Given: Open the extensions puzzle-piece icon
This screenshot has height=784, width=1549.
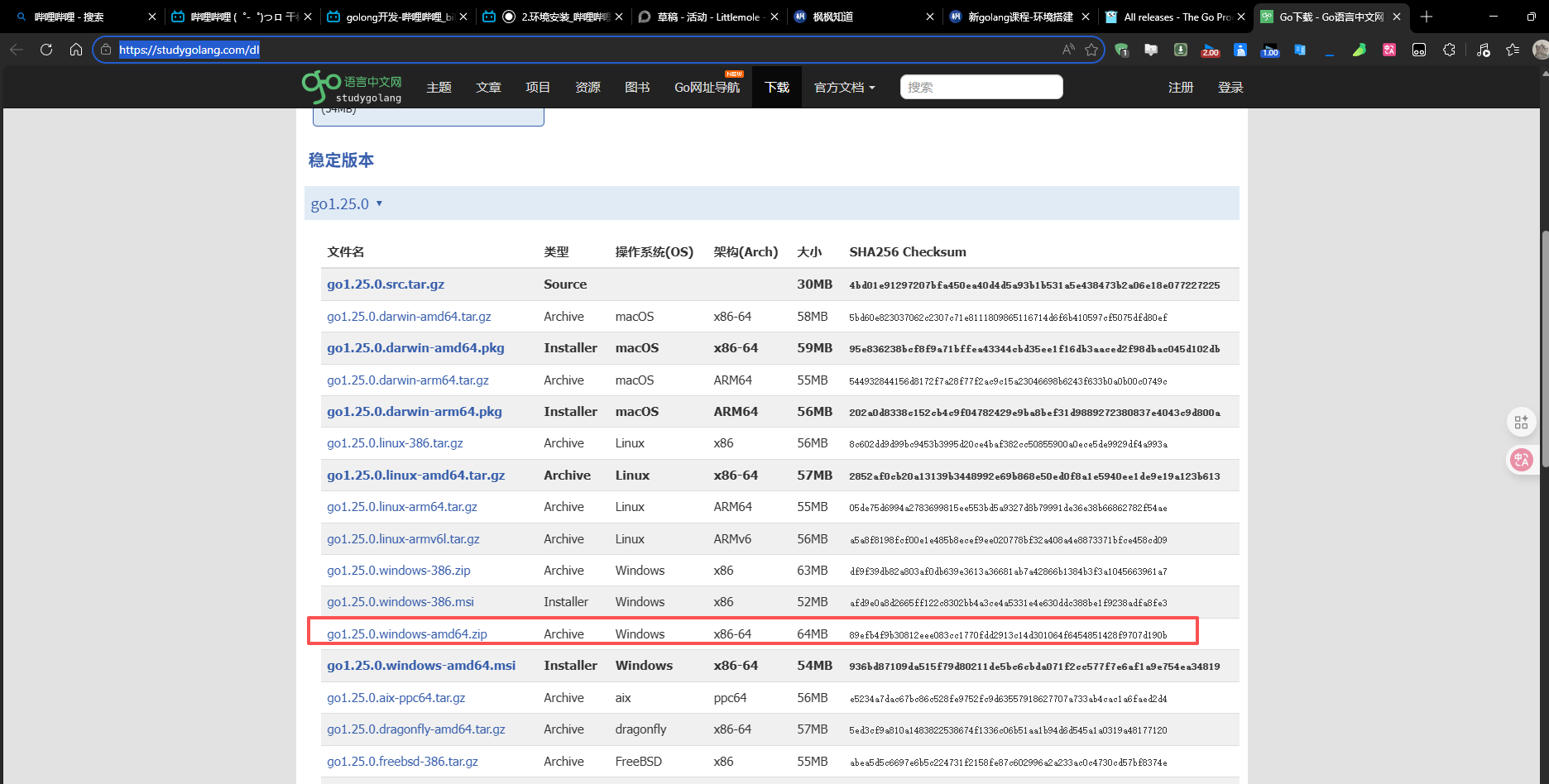Looking at the screenshot, I should 1449,50.
